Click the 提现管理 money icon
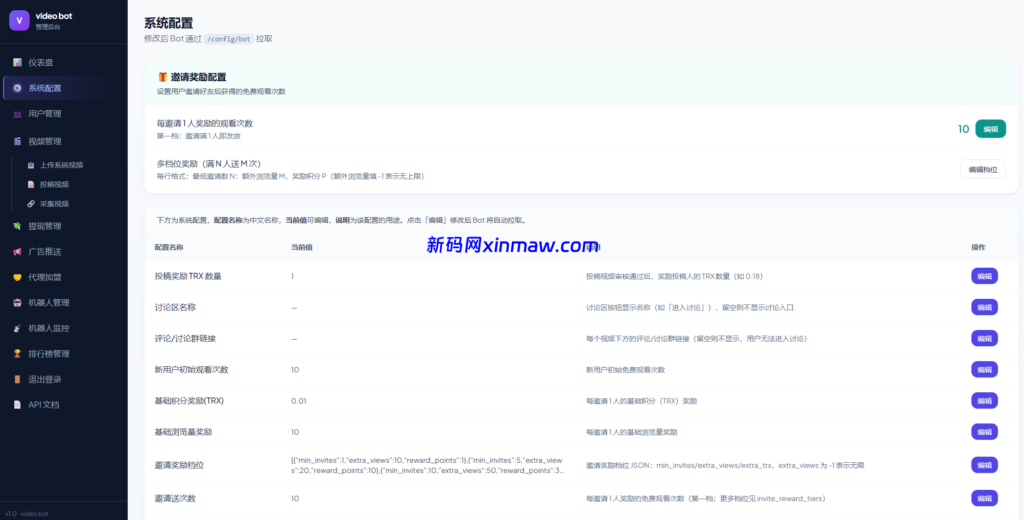Screen dimensions: 1024x520 click(x=18, y=226)
